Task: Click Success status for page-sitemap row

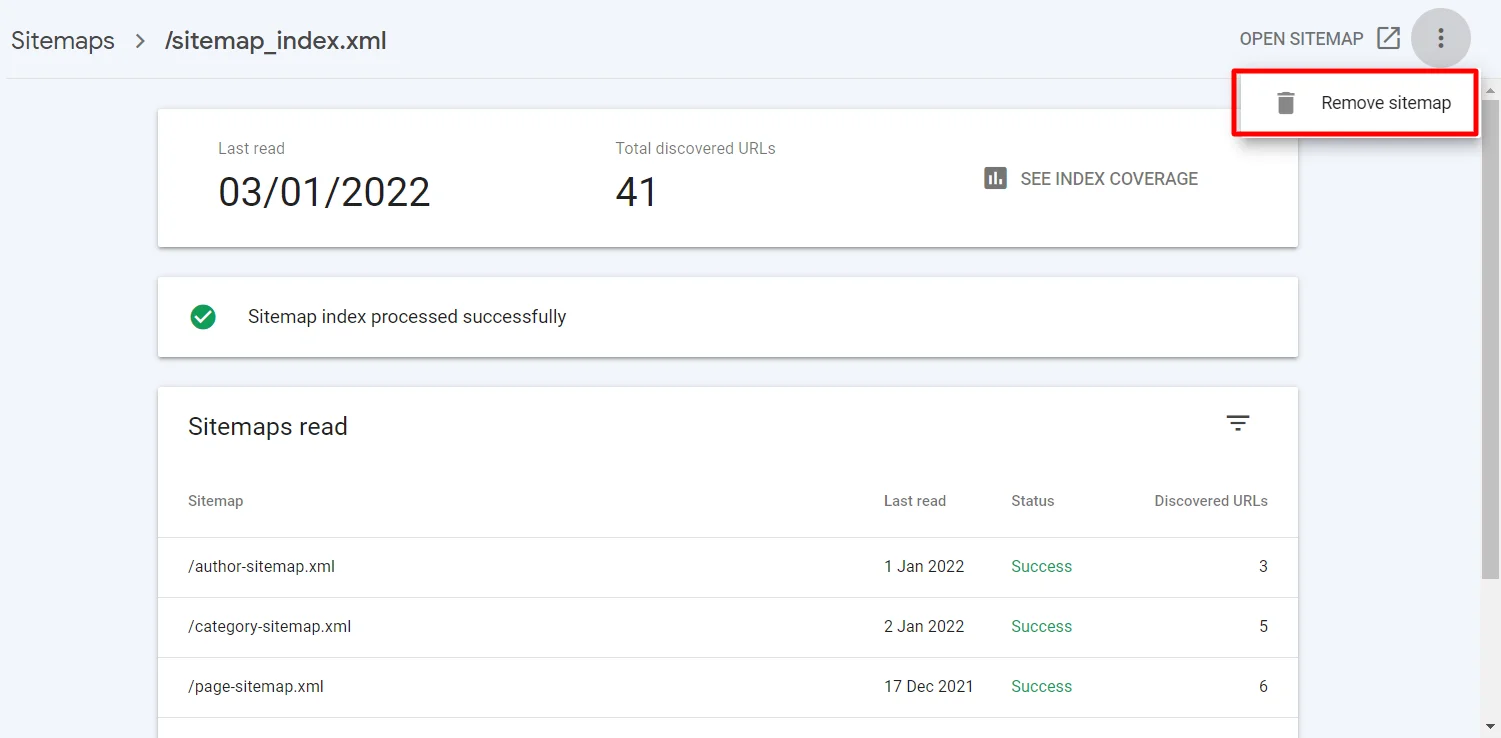Action: tap(1041, 687)
